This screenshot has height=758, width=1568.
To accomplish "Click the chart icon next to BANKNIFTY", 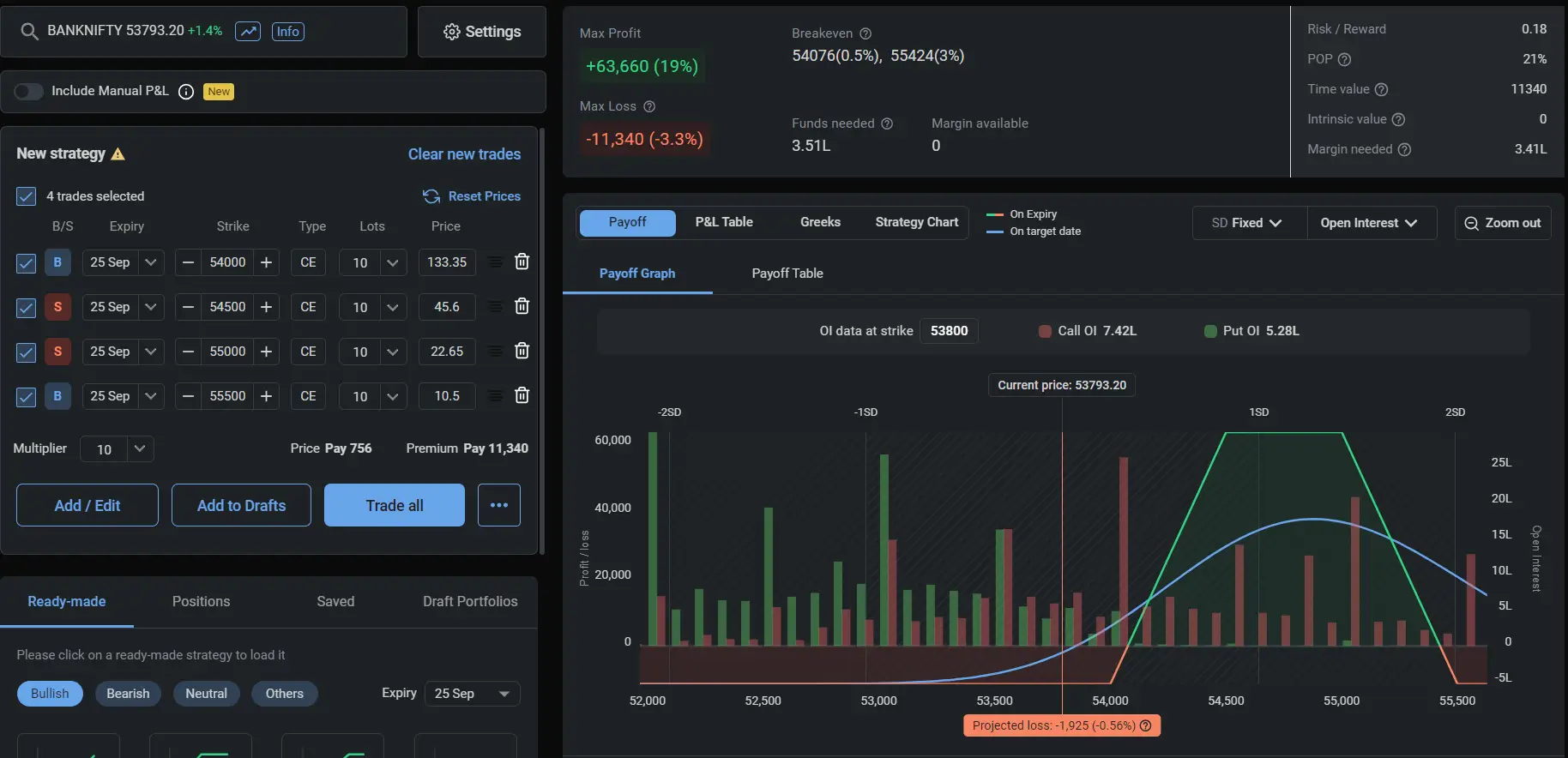I will coord(248,32).
